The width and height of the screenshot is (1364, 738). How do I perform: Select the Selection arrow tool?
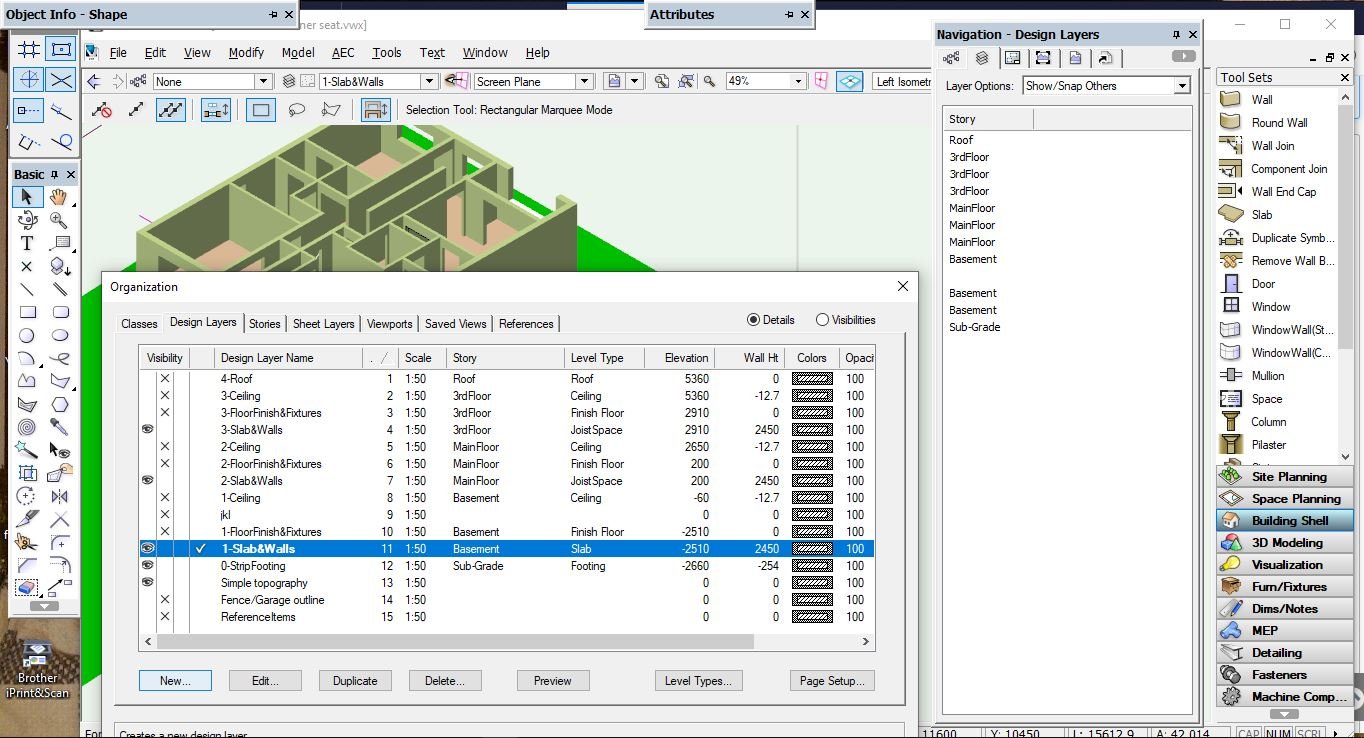(x=27, y=197)
